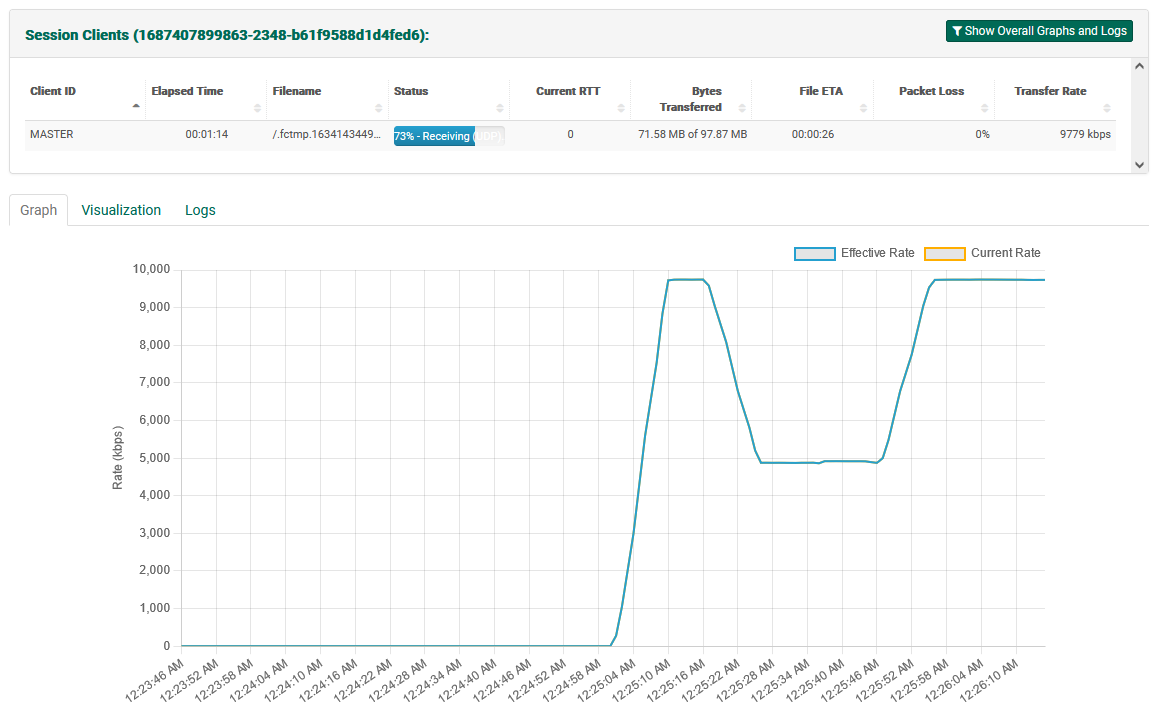Sort by Filename column header
This screenshot has width=1159, height=717.
tap(327, 99)
